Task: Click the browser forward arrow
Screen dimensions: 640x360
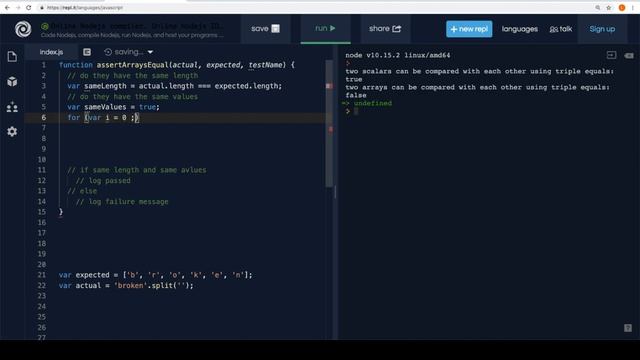Action: 18,7
